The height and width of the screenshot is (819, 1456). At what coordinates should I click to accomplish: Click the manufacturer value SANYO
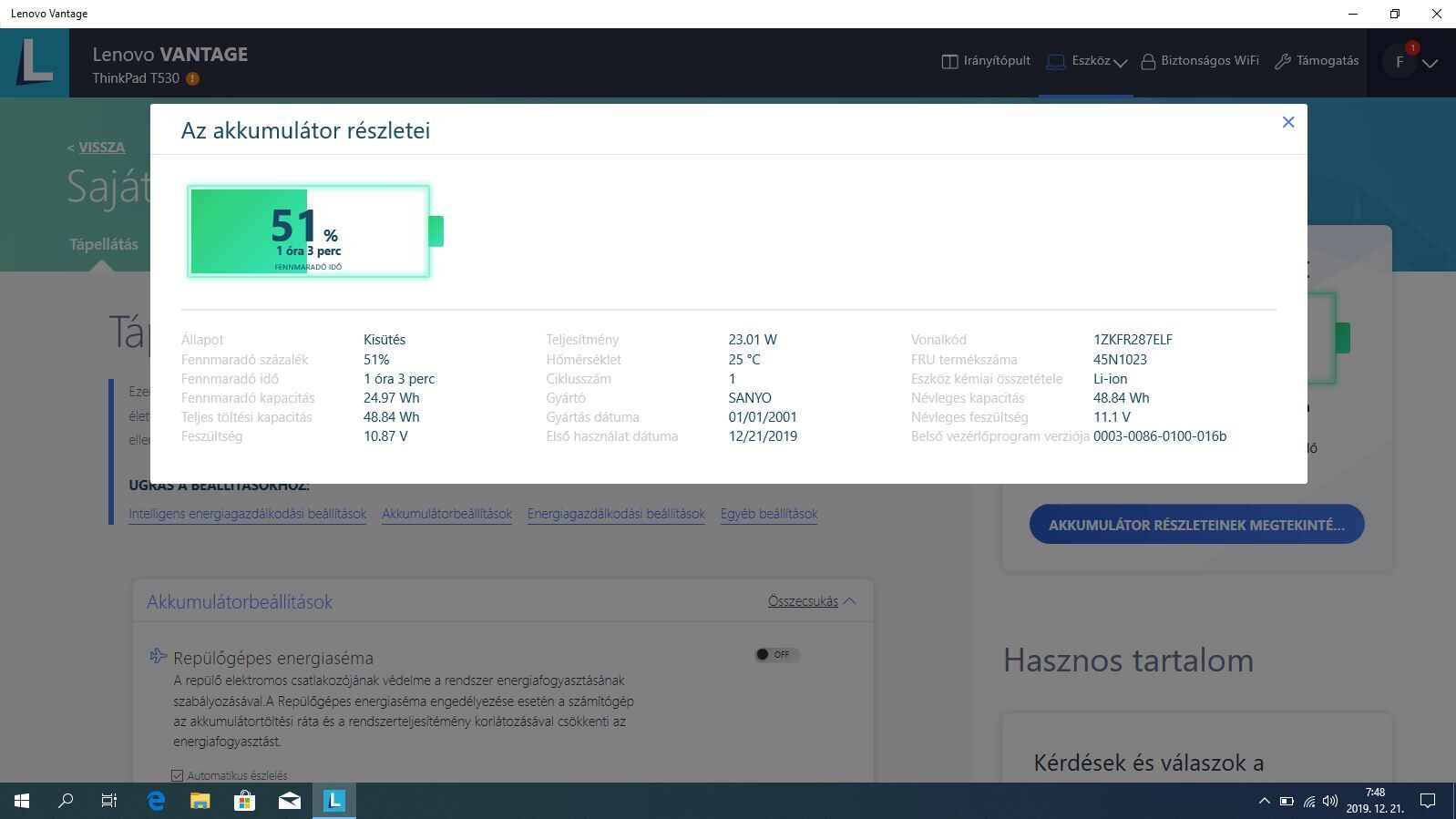click(x=750, y=398)
